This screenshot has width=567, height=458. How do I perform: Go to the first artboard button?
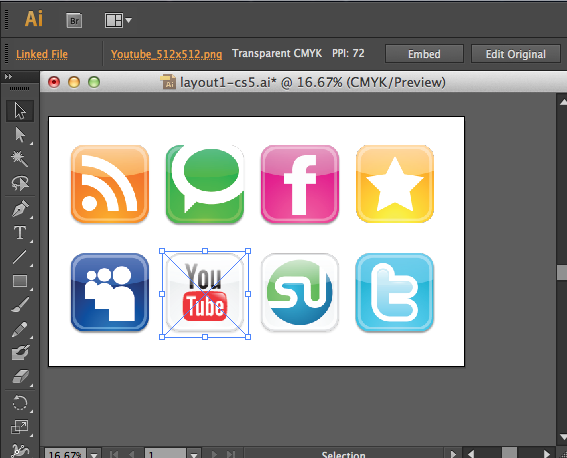click(x=114, y=454)
